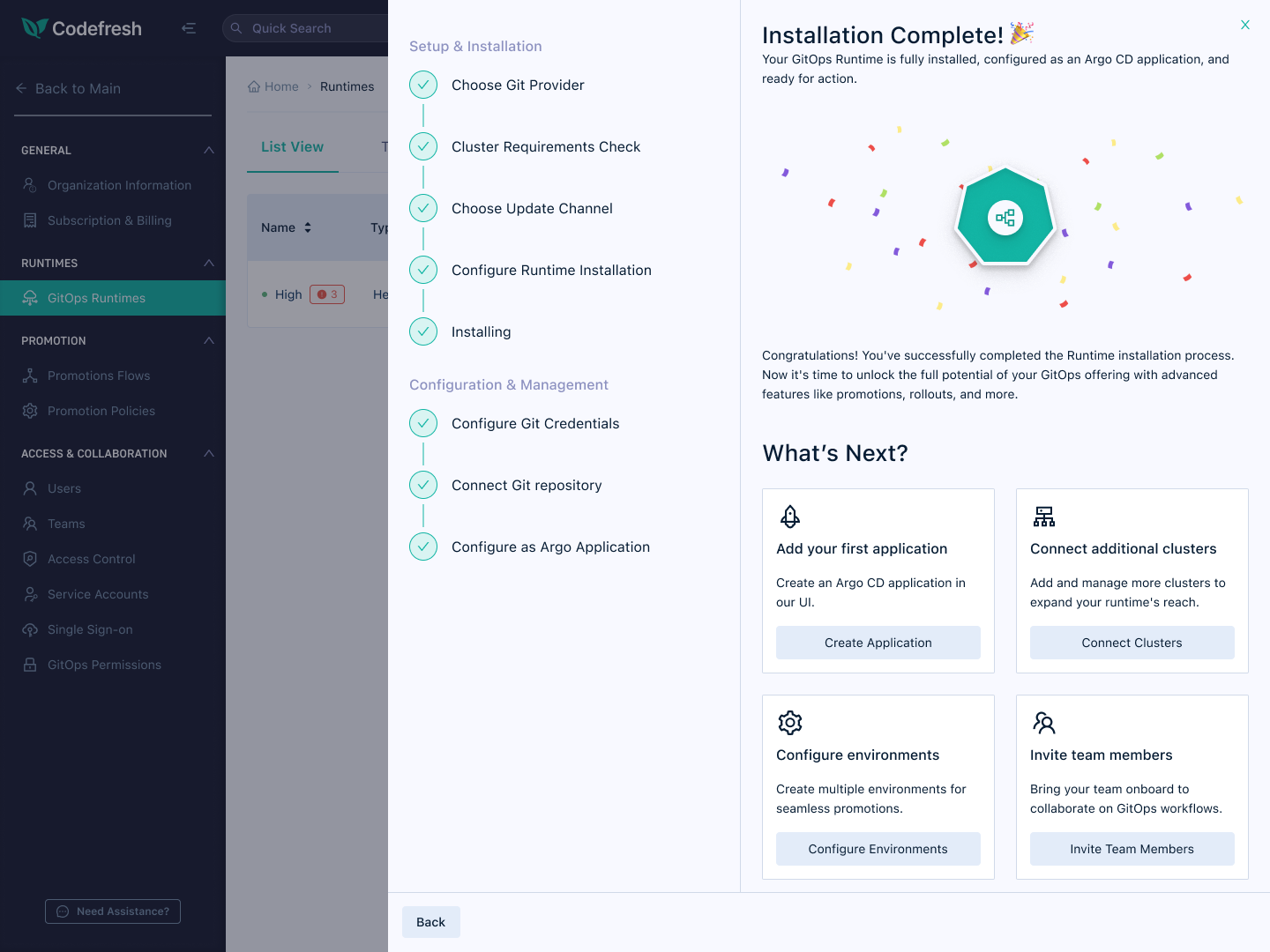Screen dimensions: 1270x952
Task: Open Organization Information menu item
Action: click(x=113, y=185)
